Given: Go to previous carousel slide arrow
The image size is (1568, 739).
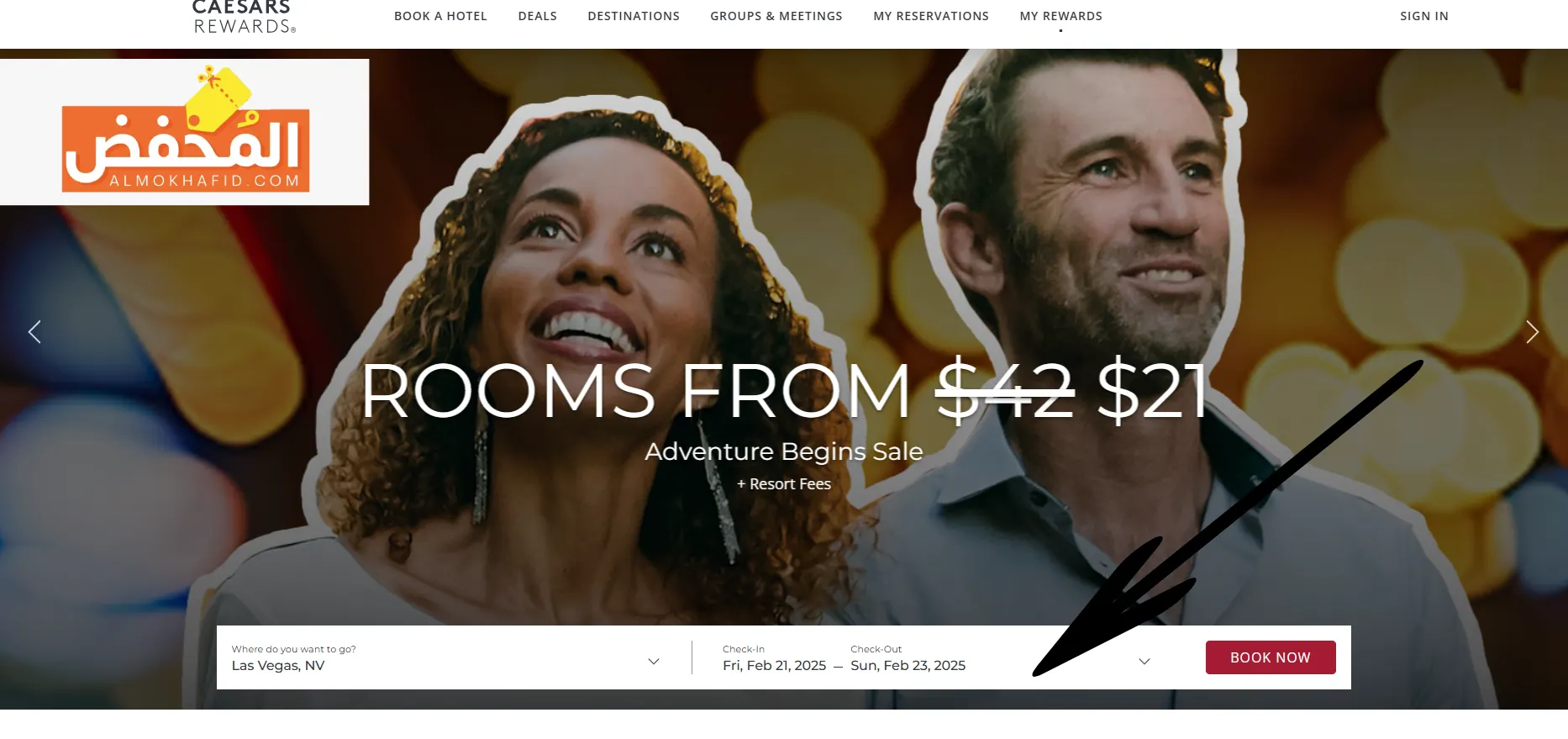Looking at the screenshot, I should point(34,332).
